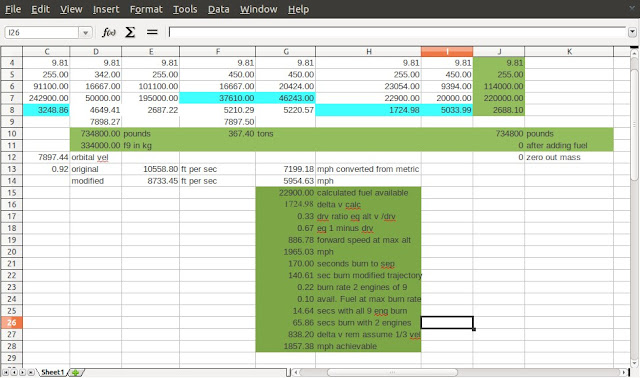Viewport: 640px width, 378px height.
Task: Select the Sheet1 tab
Action: (x=53, y=372)
